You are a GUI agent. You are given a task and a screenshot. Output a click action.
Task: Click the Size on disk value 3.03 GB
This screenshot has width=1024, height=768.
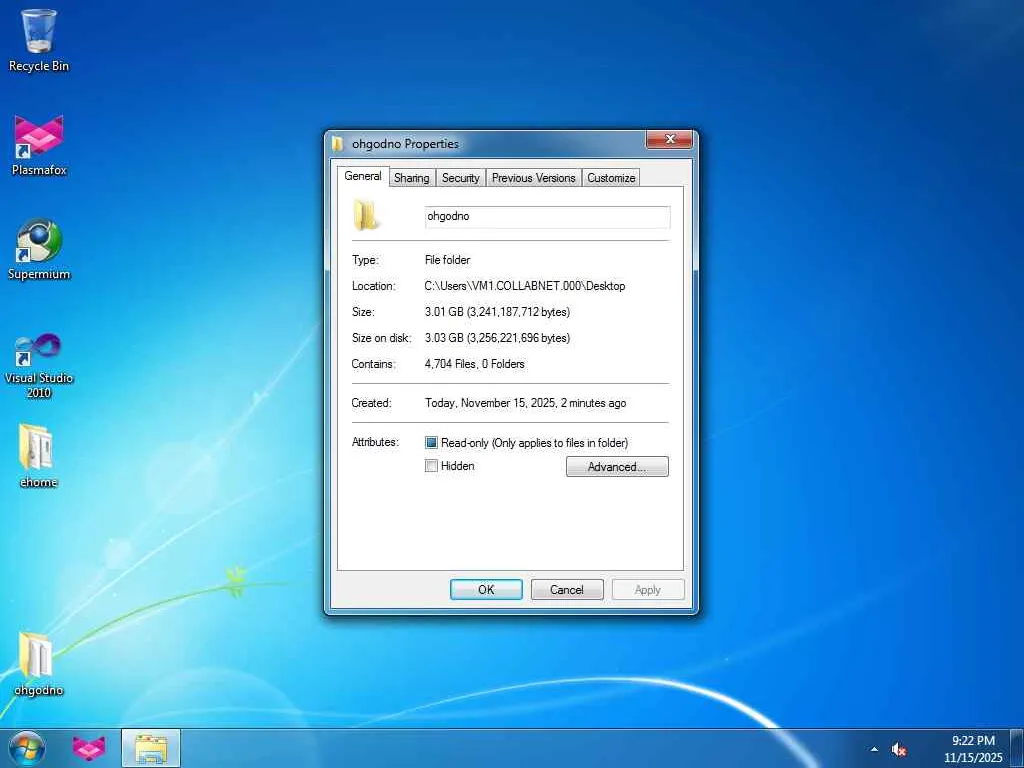497,338
